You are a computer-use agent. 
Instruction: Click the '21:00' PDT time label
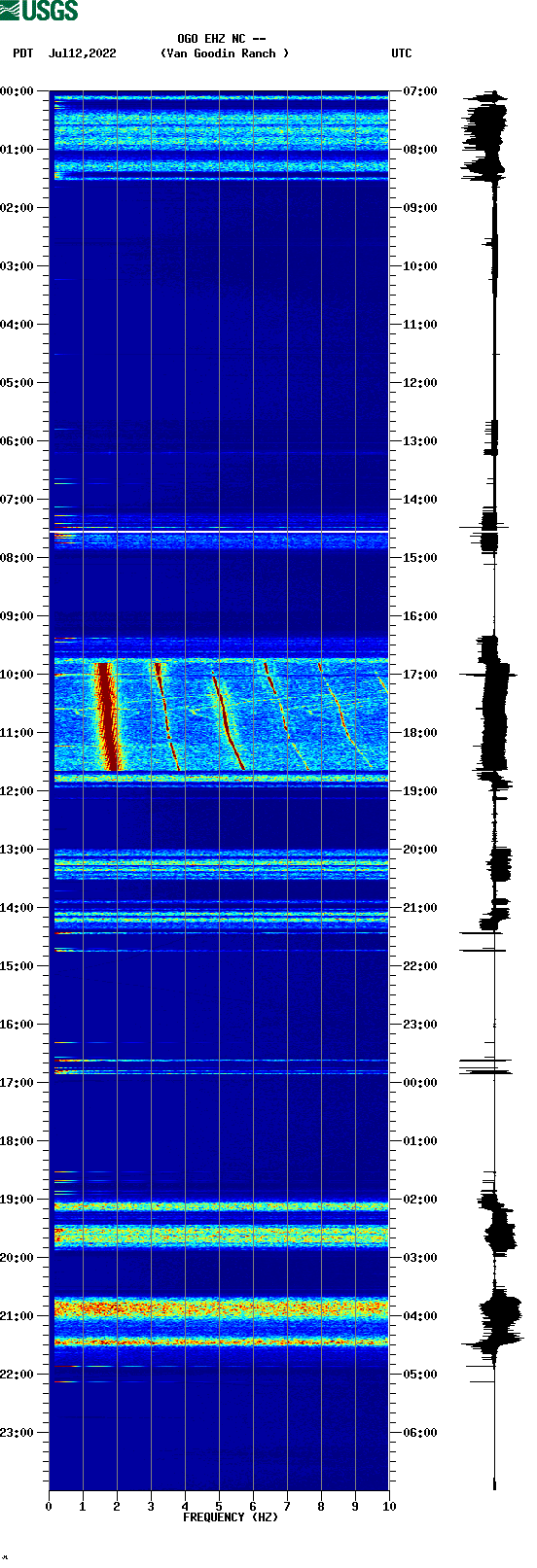click(18, 1316)
